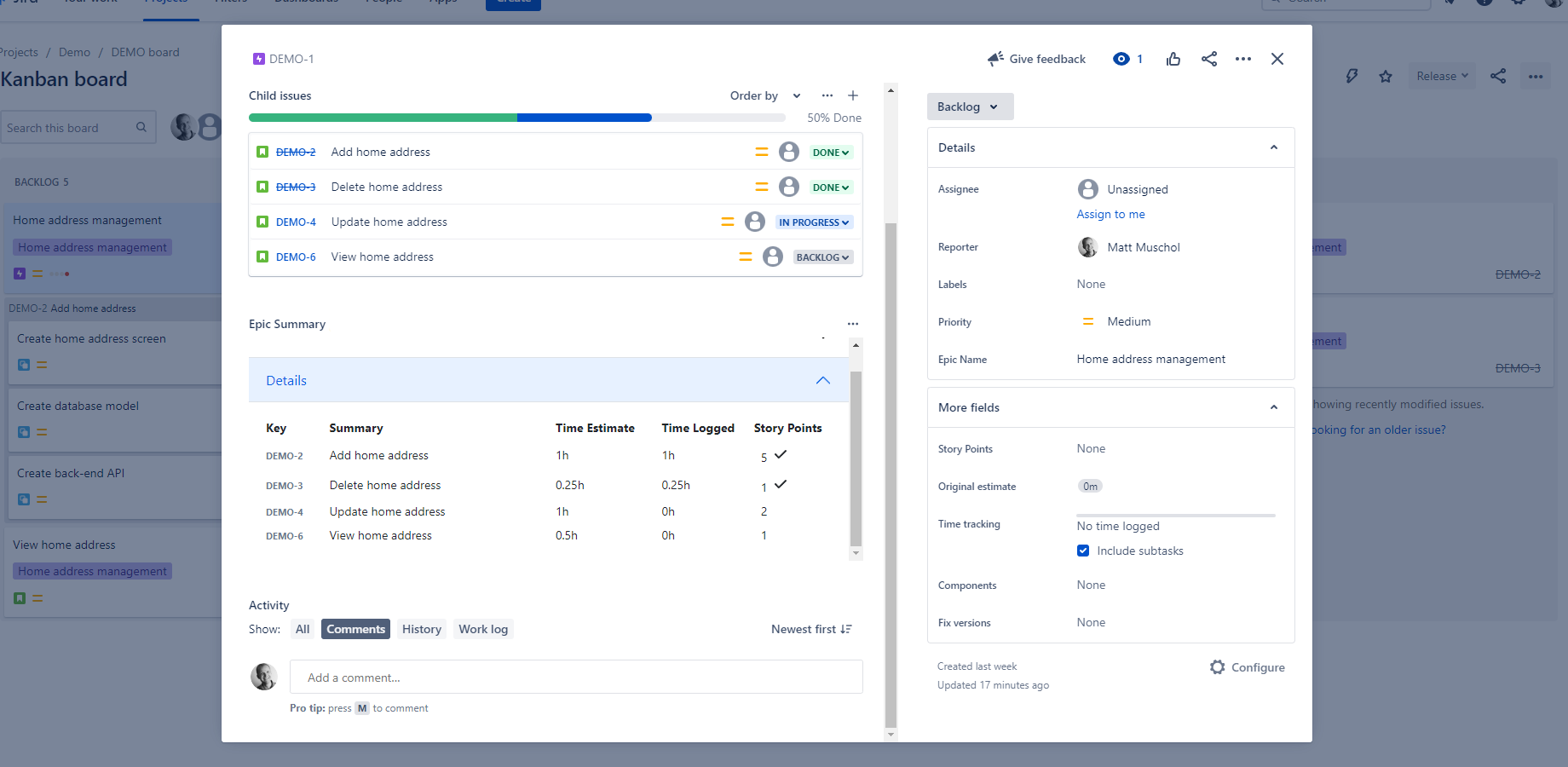Open Create back-end API card on board
The width and height of the screenshot is (1568, 767).
click(114, 487)
